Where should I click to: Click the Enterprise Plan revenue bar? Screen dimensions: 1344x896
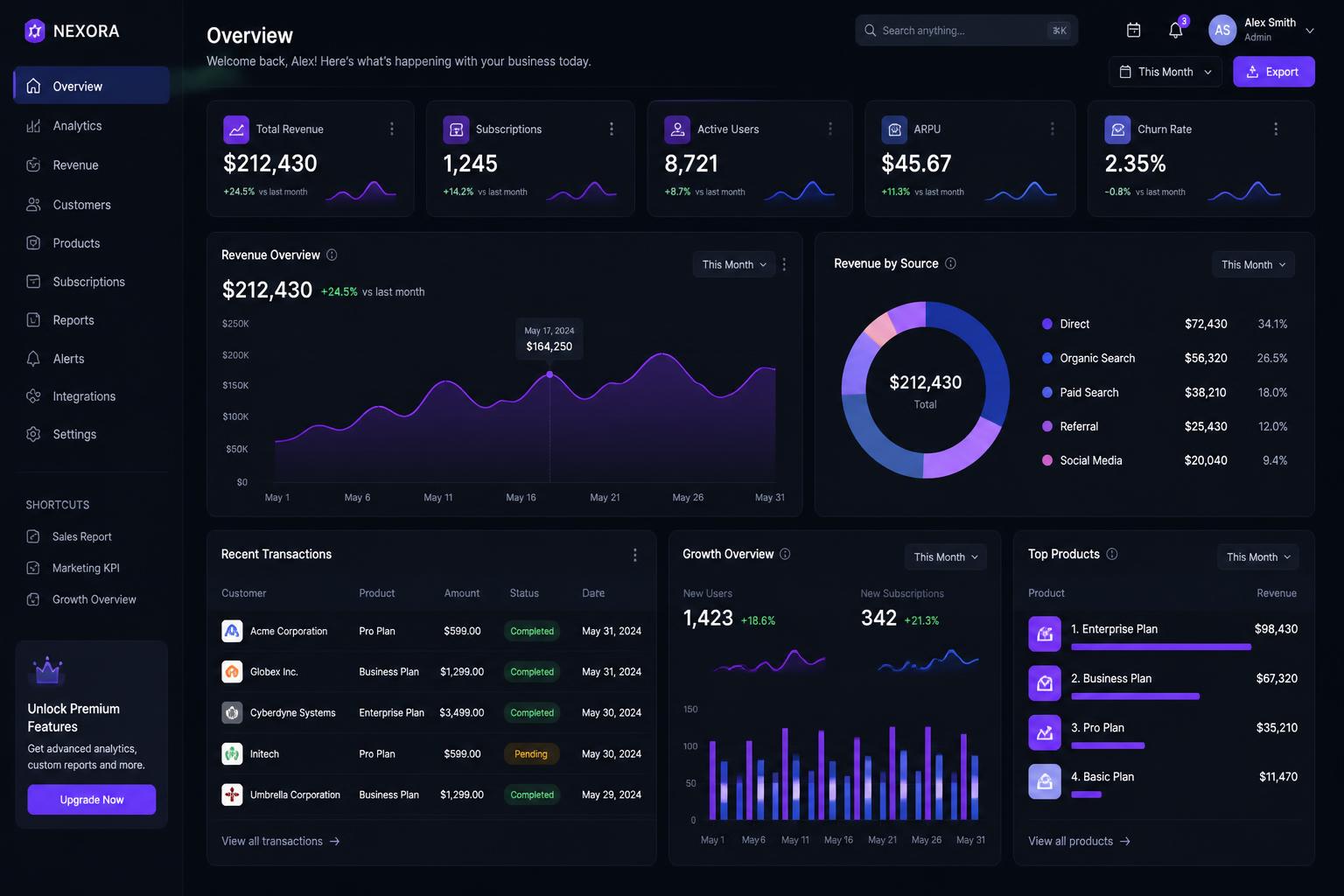pyautogui.click(x=1161, y=647)
